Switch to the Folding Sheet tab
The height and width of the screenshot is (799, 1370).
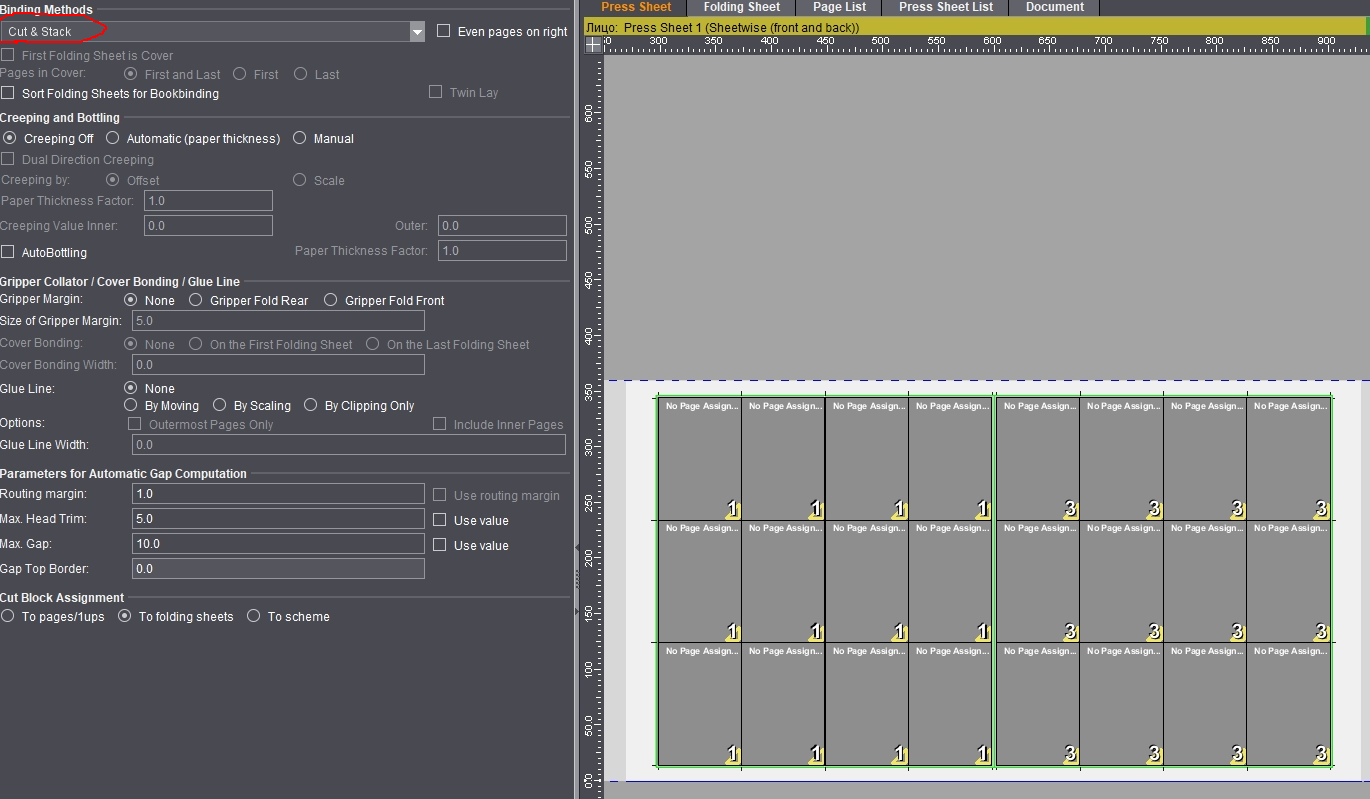(x=741, y=7)
